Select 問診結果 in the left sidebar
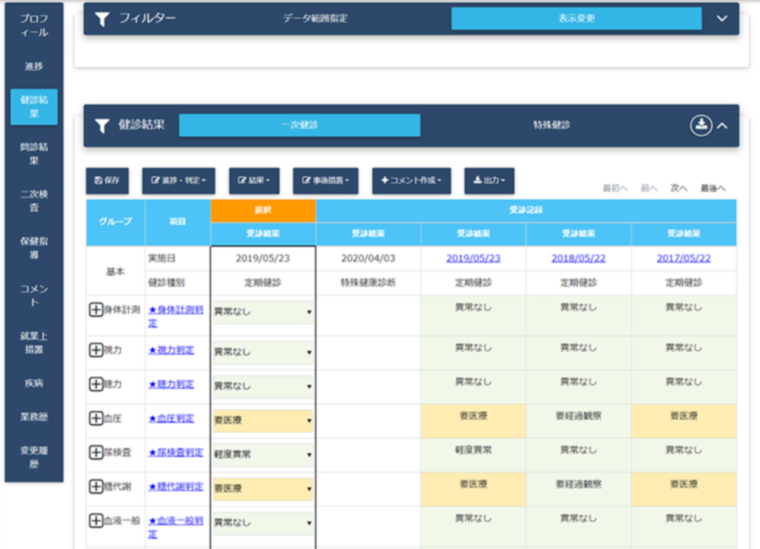This screenshot has height=549, width=760. pos(34,153)
